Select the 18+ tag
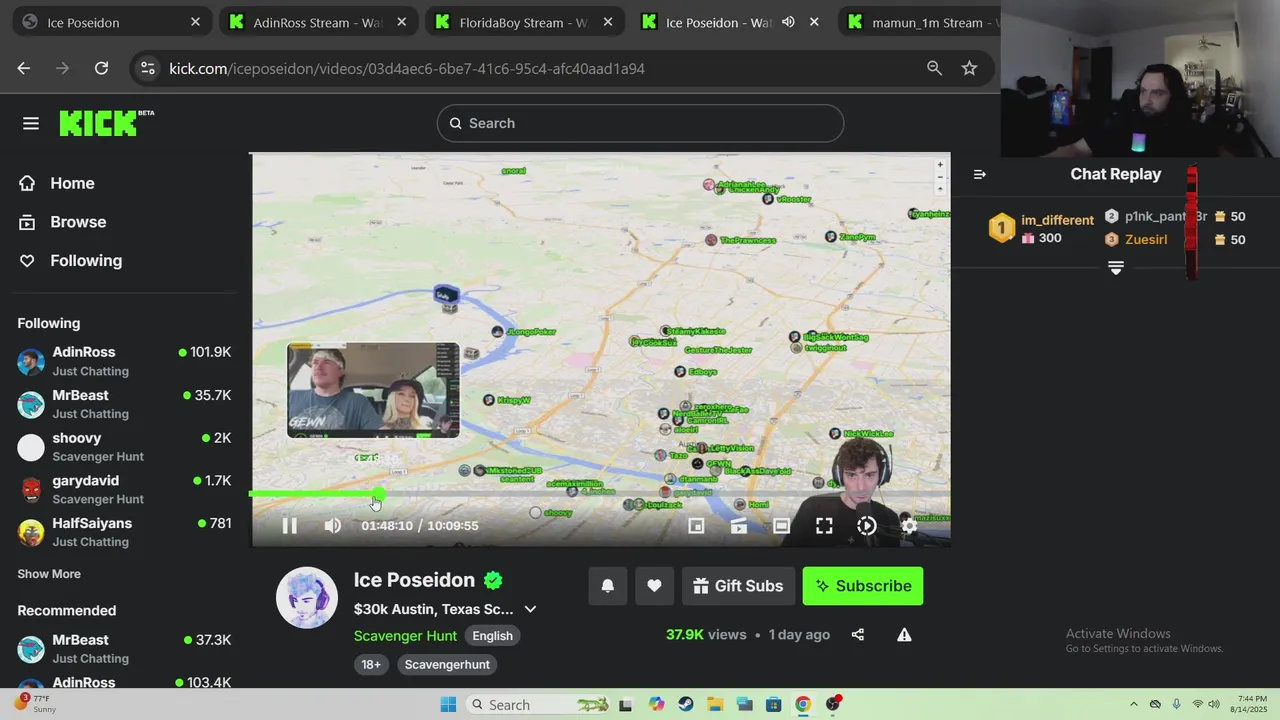 (371, 664)
